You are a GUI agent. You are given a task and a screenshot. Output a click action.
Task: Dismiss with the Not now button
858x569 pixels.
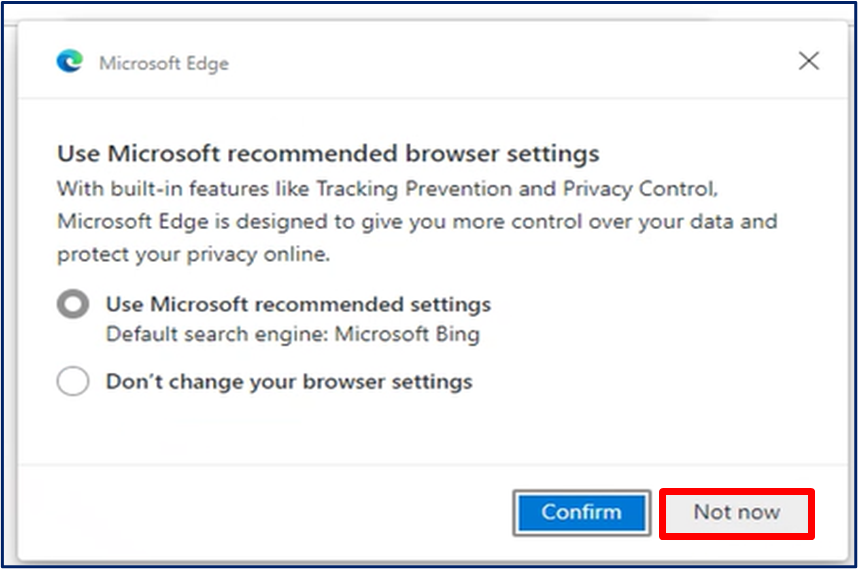coord(737,513)
